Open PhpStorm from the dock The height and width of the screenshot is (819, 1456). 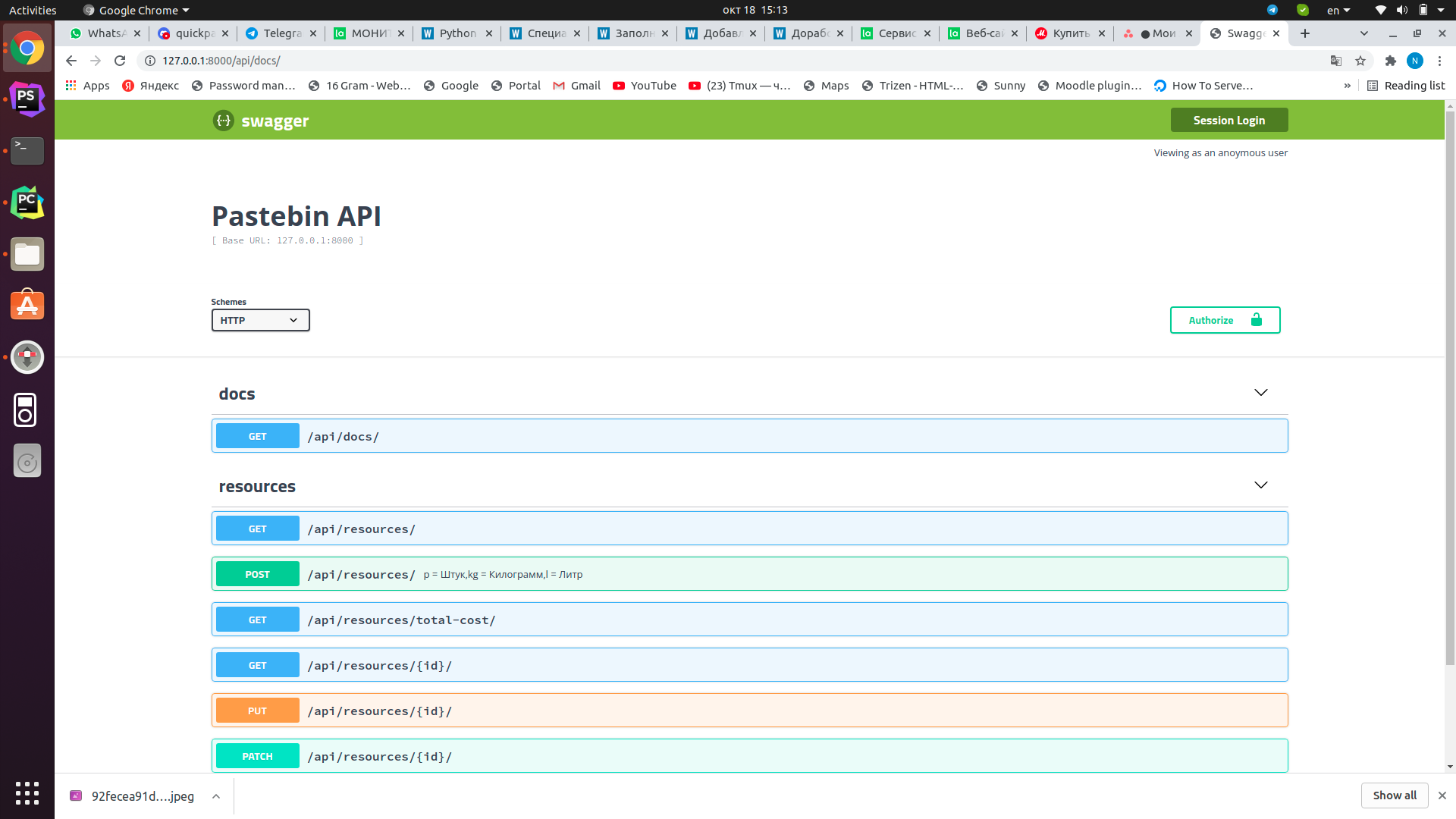(27, 99)
